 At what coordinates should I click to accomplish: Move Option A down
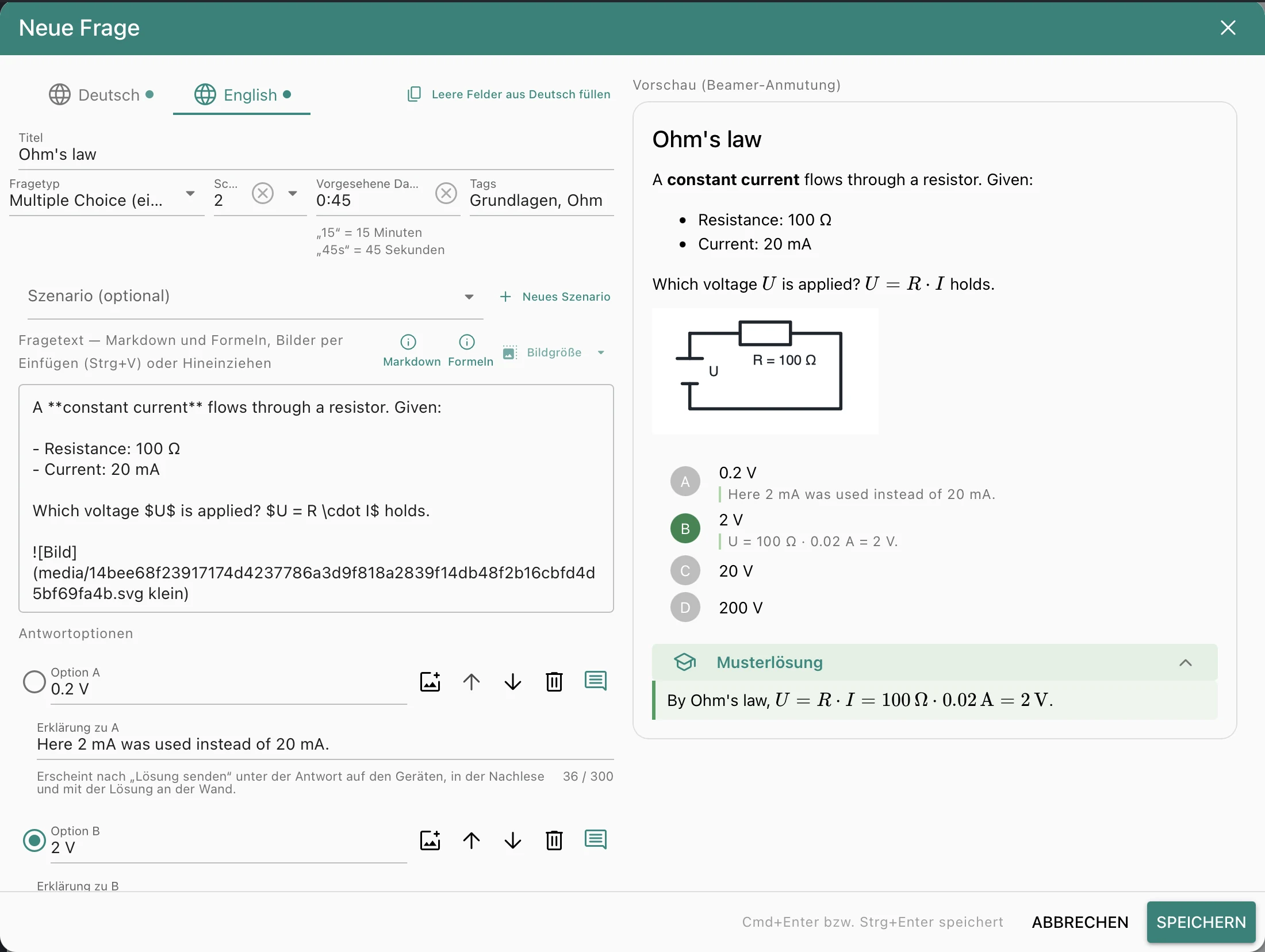(x=513, y=682)
